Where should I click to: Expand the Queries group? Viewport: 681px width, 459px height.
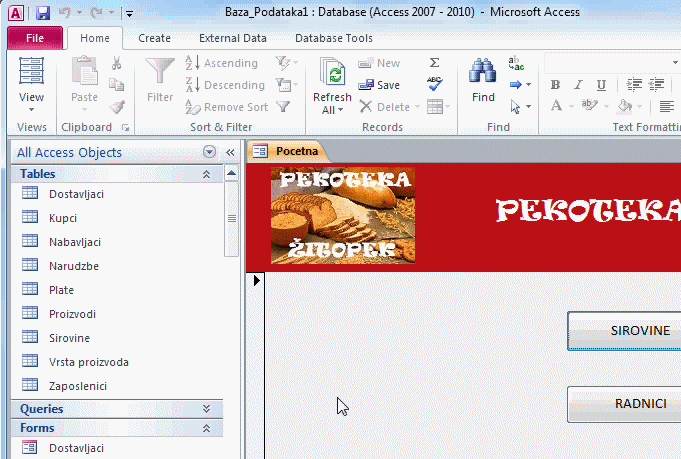point(206,409)
